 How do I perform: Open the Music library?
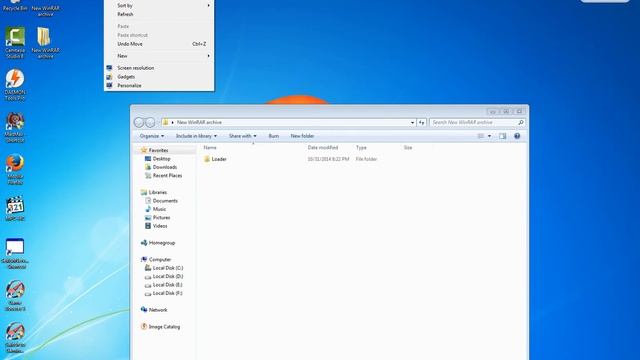tap(156, 209)
